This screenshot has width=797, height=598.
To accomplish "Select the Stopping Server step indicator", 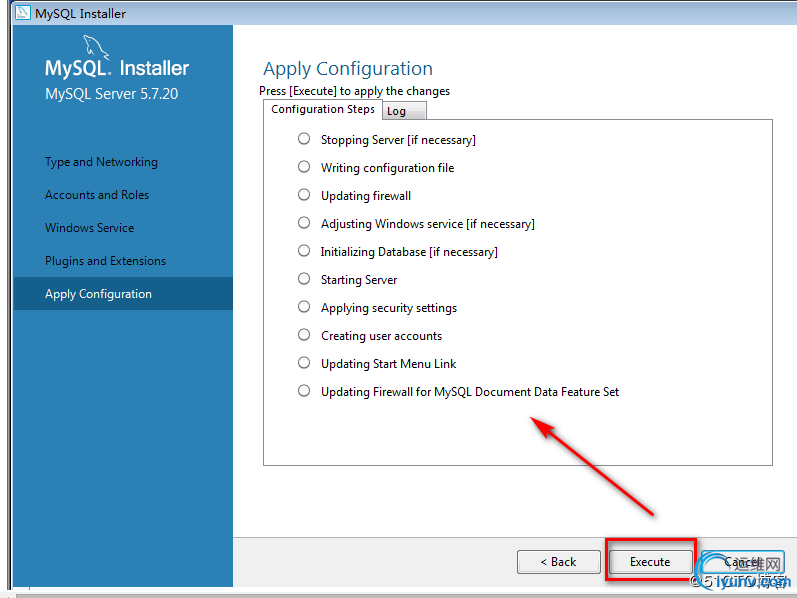I will pyautogui.click(x=304, y=138).
